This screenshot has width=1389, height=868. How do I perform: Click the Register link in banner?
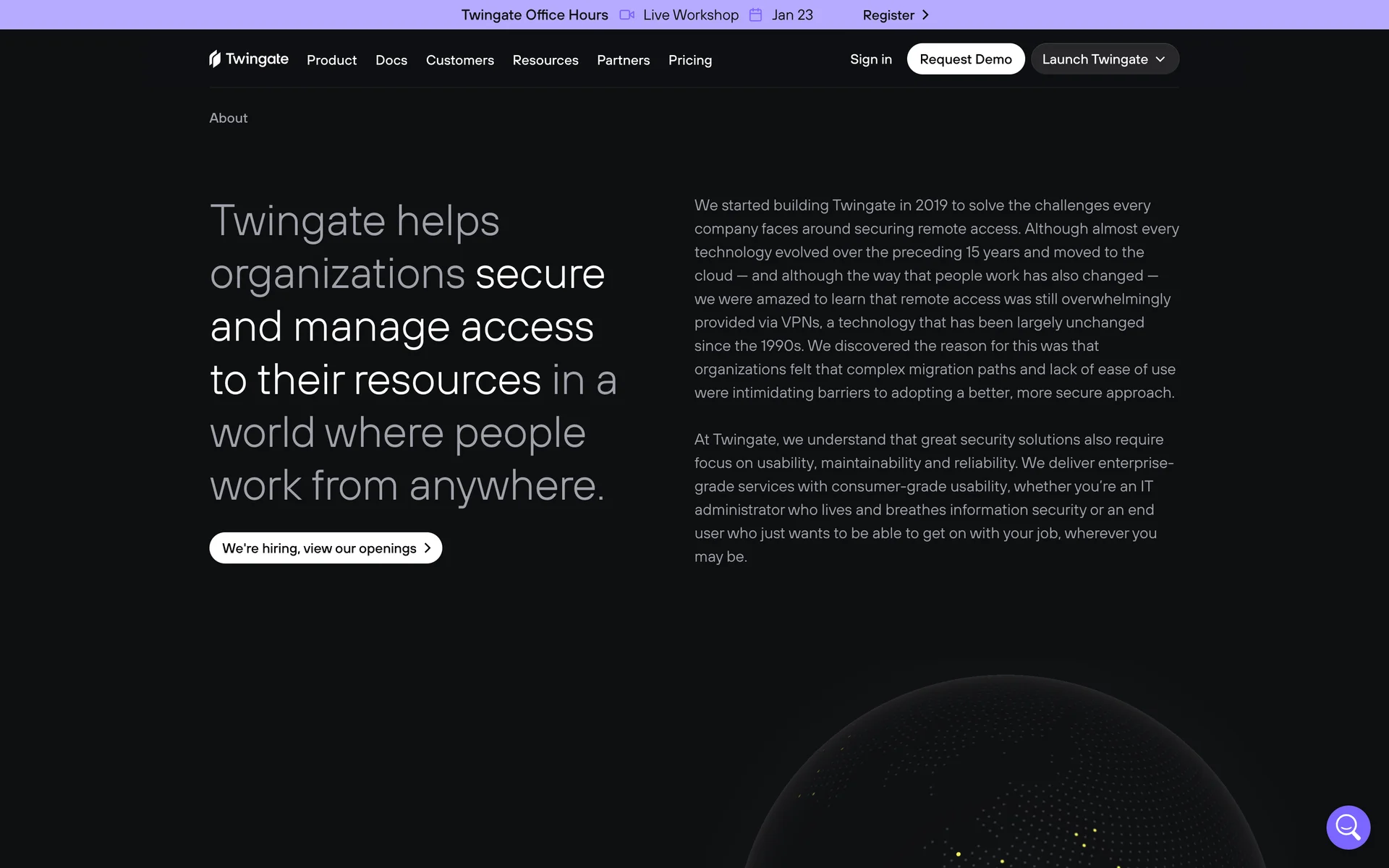[888, 15]
